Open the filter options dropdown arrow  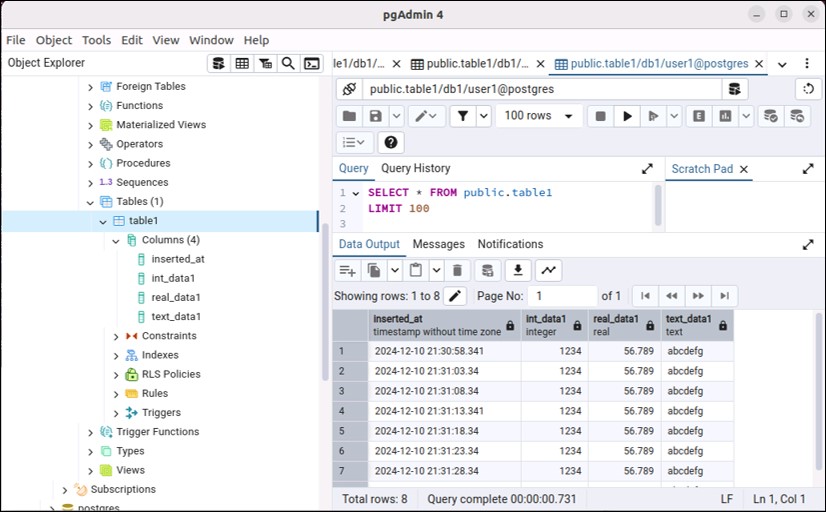click(x=484, y=116)
